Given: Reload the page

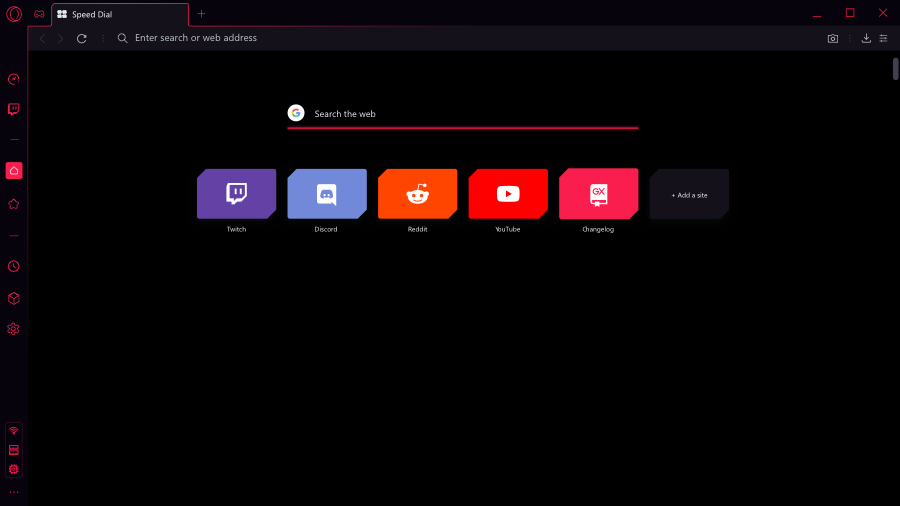Looking at the screenshot, I should pyautogui.click(x=82, y=38).
